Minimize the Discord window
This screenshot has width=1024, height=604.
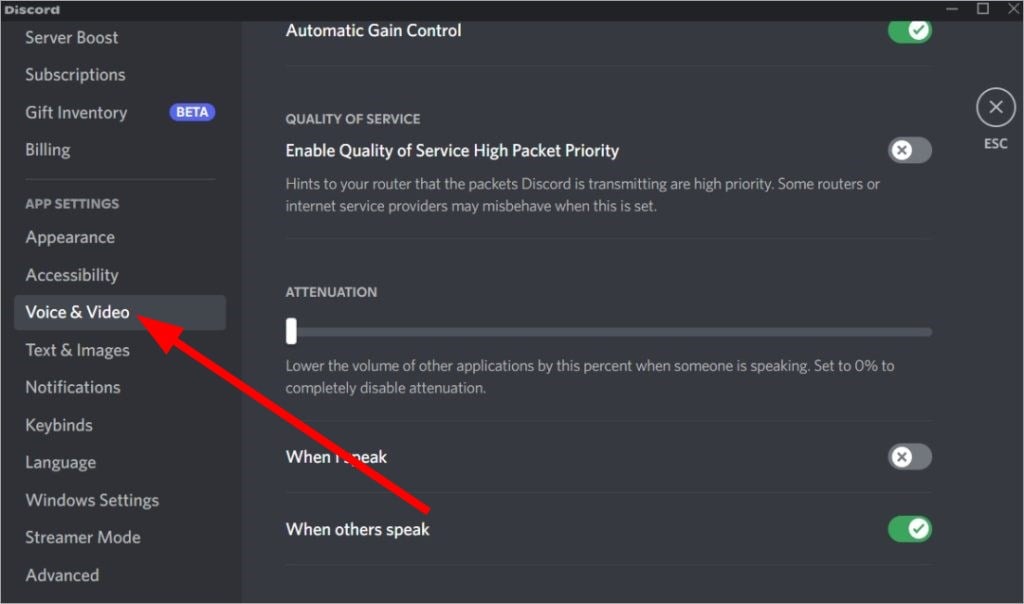952,8
